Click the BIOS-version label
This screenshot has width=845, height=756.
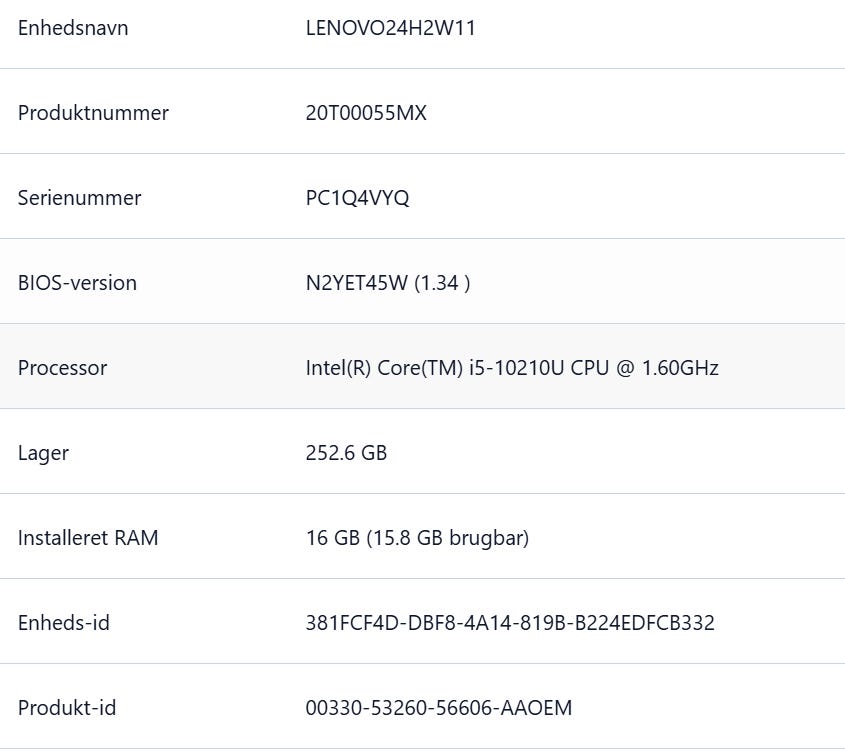[x=77, y=283]
